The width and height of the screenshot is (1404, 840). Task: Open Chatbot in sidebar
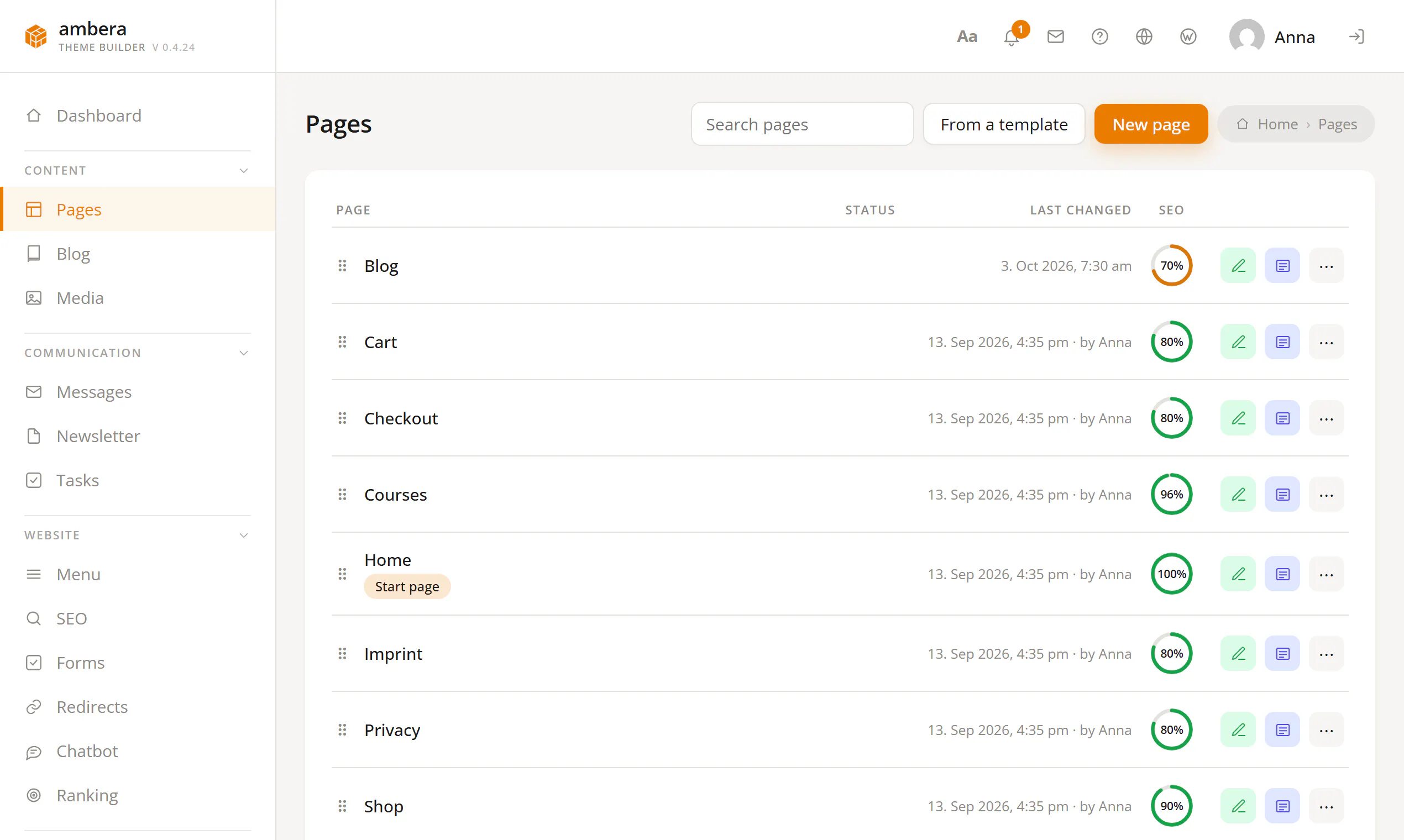137,751
